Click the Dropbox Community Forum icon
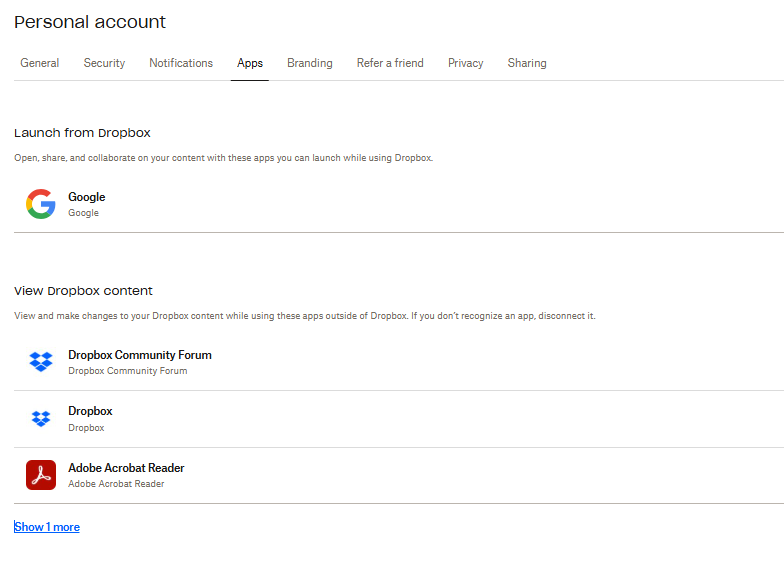This screenshot has width=784, height=561. tap(41, 362)
